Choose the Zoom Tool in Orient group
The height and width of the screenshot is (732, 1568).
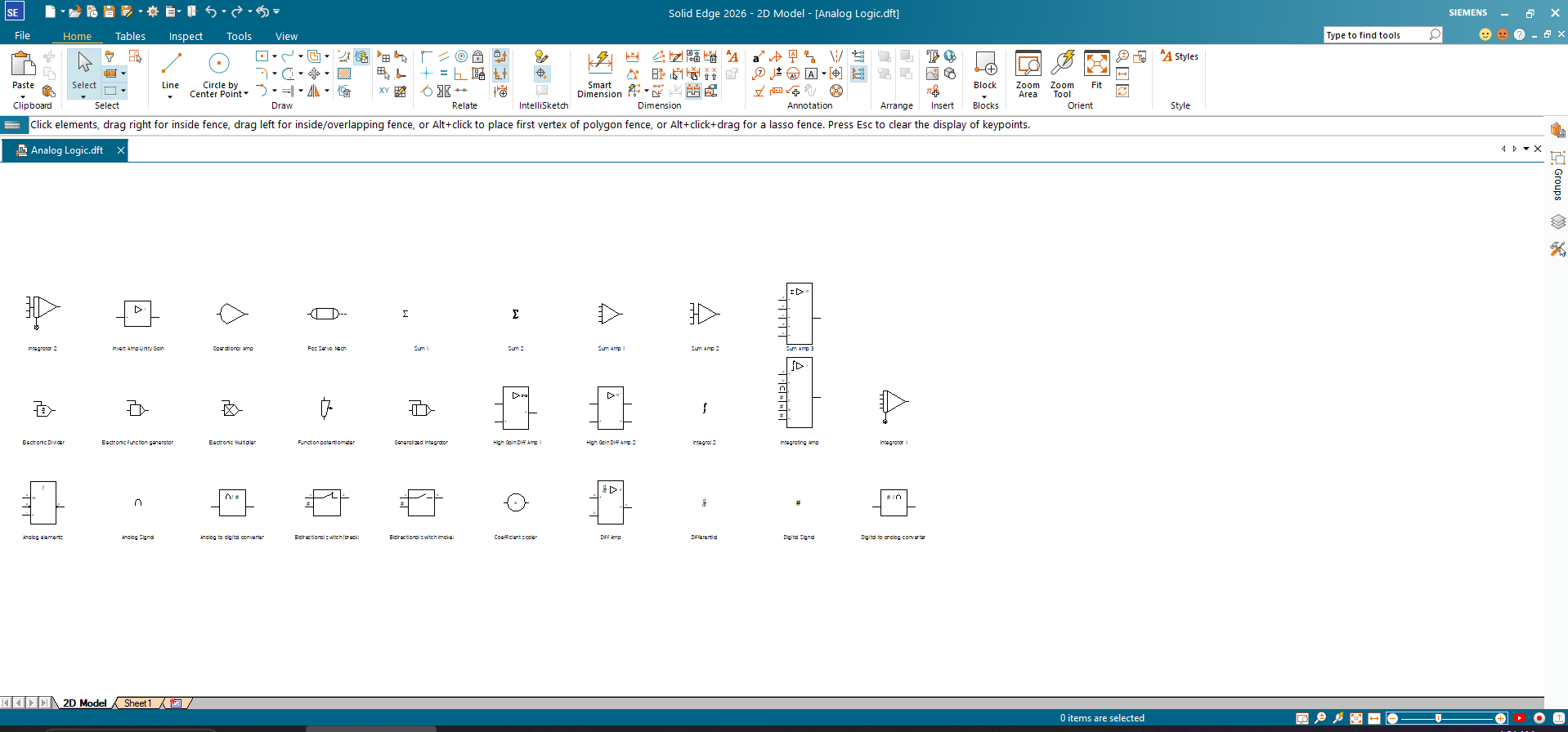[x=1062, y=74]
